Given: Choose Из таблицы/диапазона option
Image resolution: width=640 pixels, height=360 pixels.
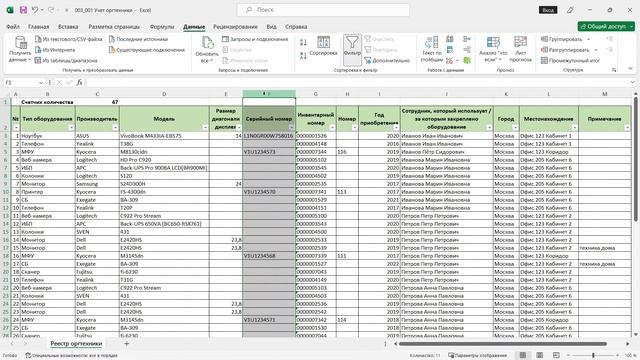Looking at the screenshot, I should click(x=66, y=60).
